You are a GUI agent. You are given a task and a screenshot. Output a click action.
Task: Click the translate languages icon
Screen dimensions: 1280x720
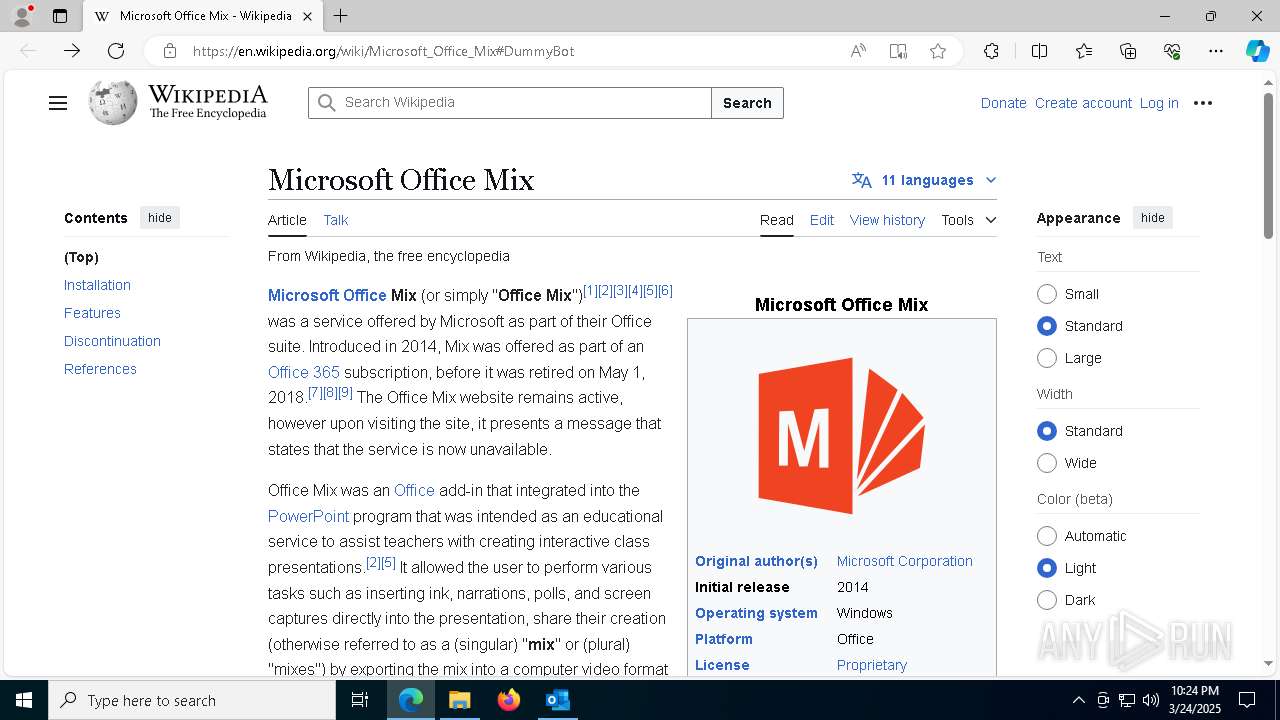[861, 180]
